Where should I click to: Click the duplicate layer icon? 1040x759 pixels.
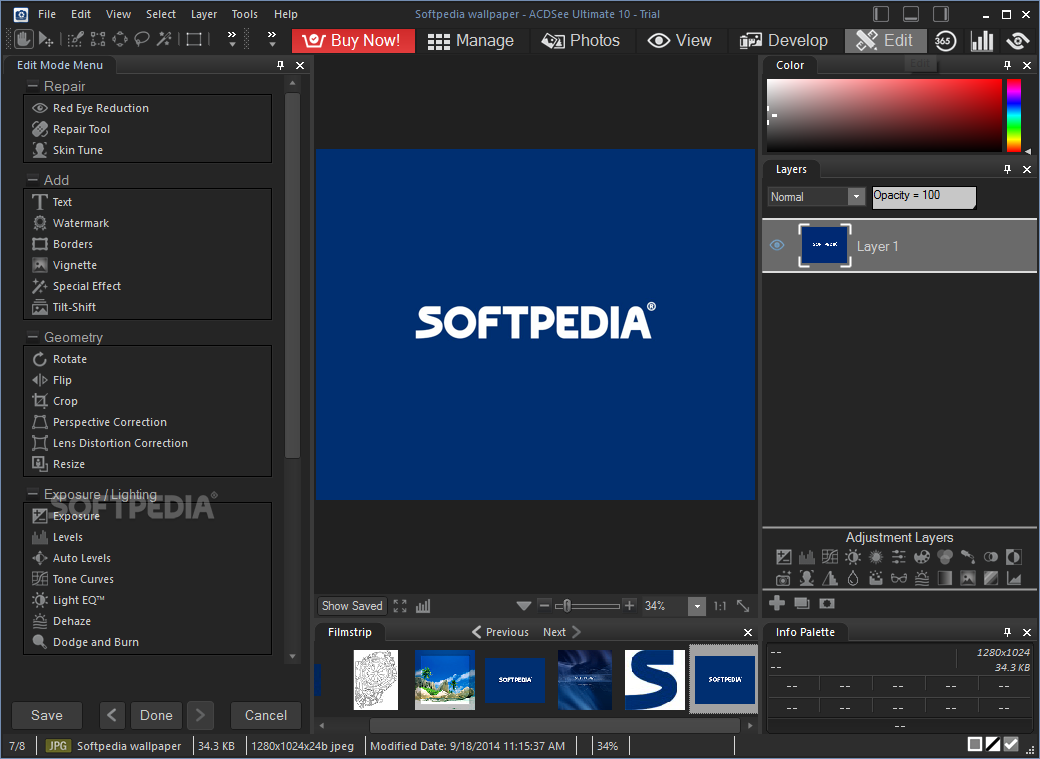click(x=802, y=603)
